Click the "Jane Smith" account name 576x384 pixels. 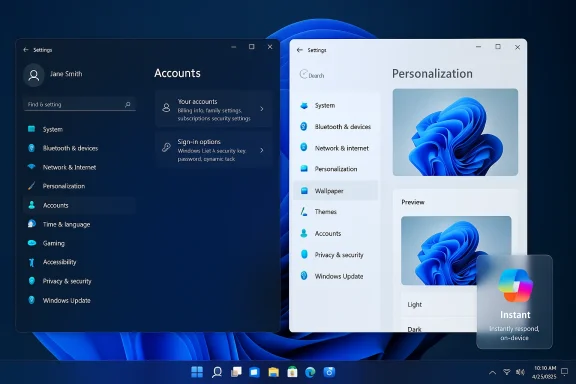click(x=66, y=73)
